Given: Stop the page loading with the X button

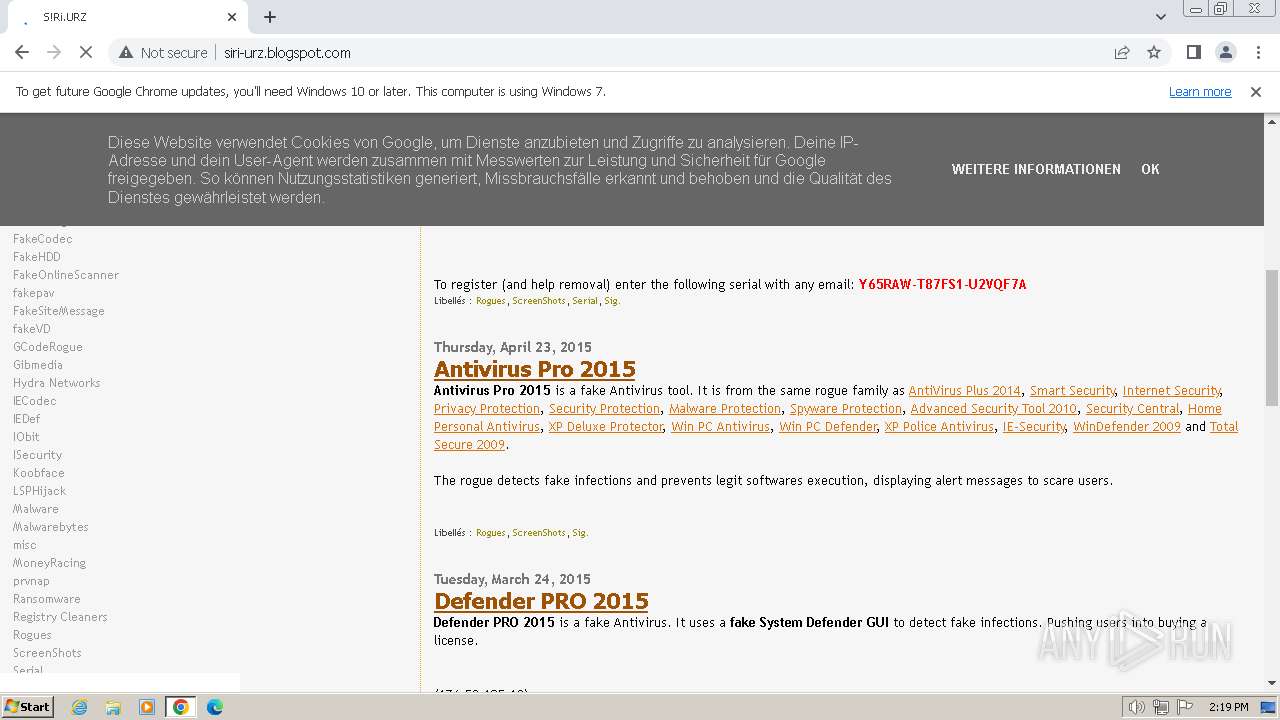Looking at the screenshot, I should (86, 53).
